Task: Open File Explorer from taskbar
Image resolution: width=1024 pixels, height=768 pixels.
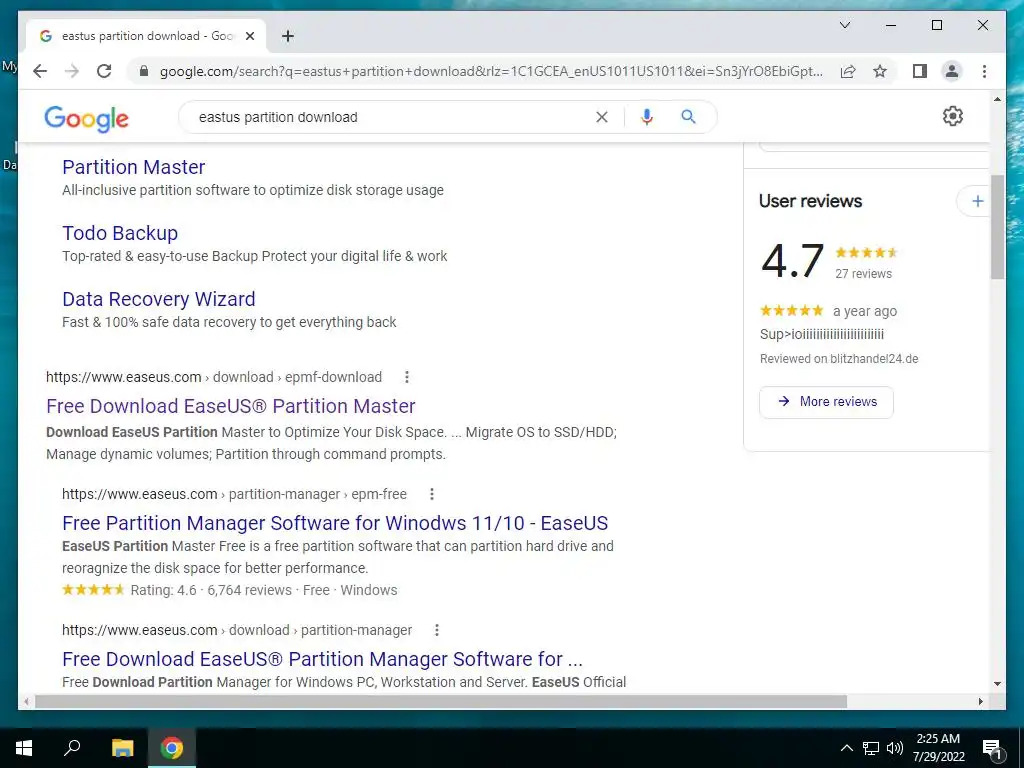Action: 122,748
